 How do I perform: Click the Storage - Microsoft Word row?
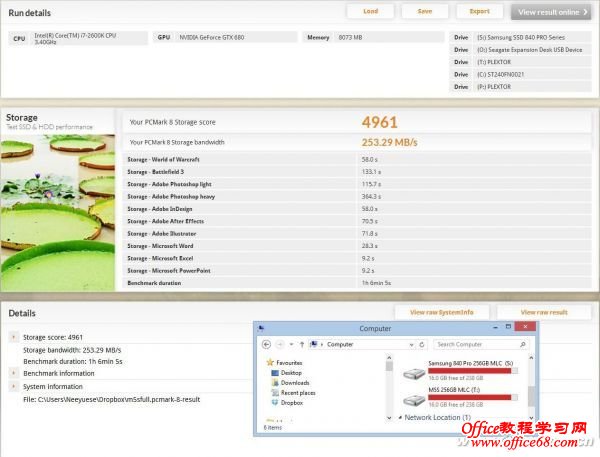(357, 246)
